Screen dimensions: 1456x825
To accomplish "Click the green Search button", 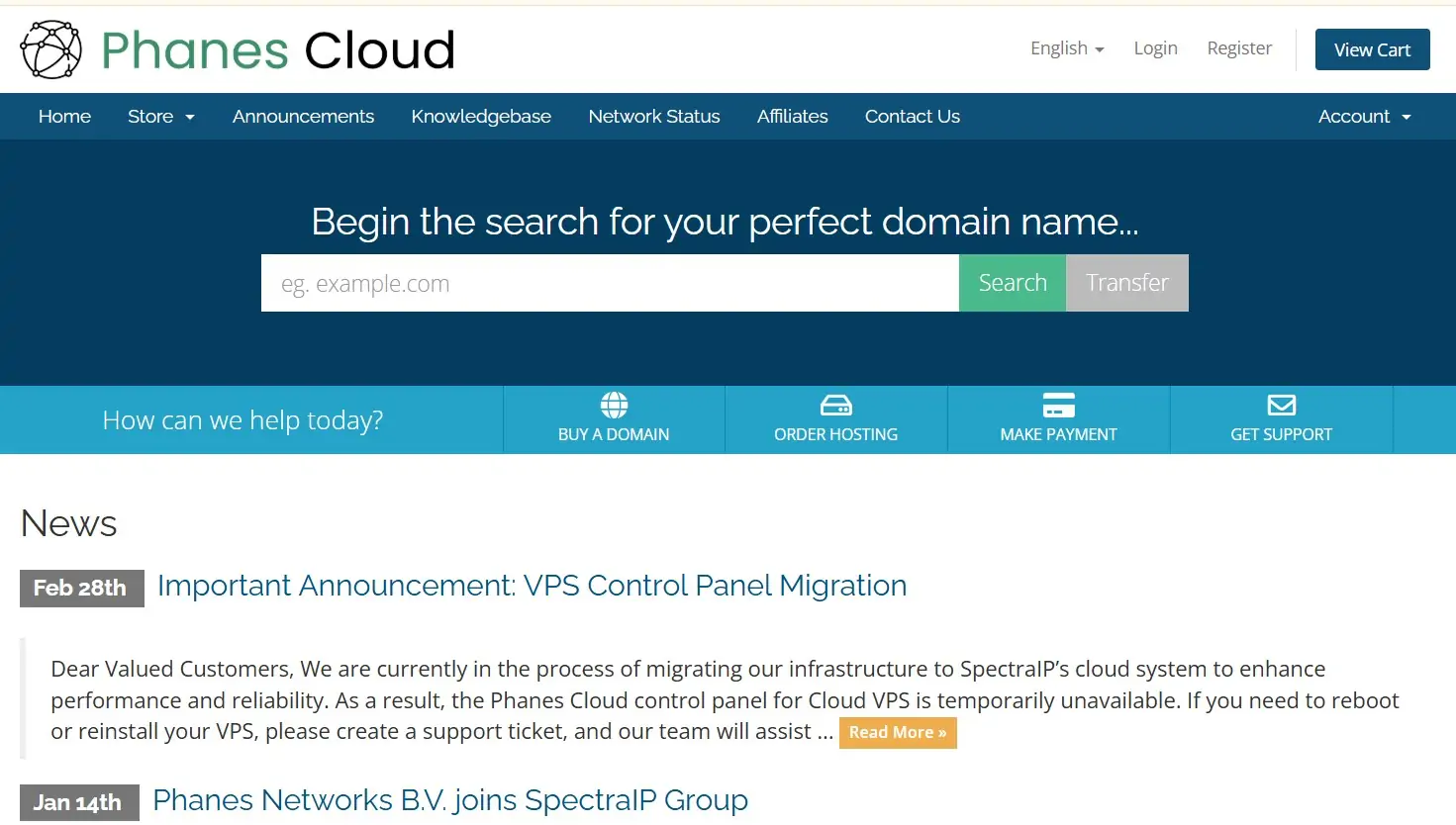I will coord(1013,283).
